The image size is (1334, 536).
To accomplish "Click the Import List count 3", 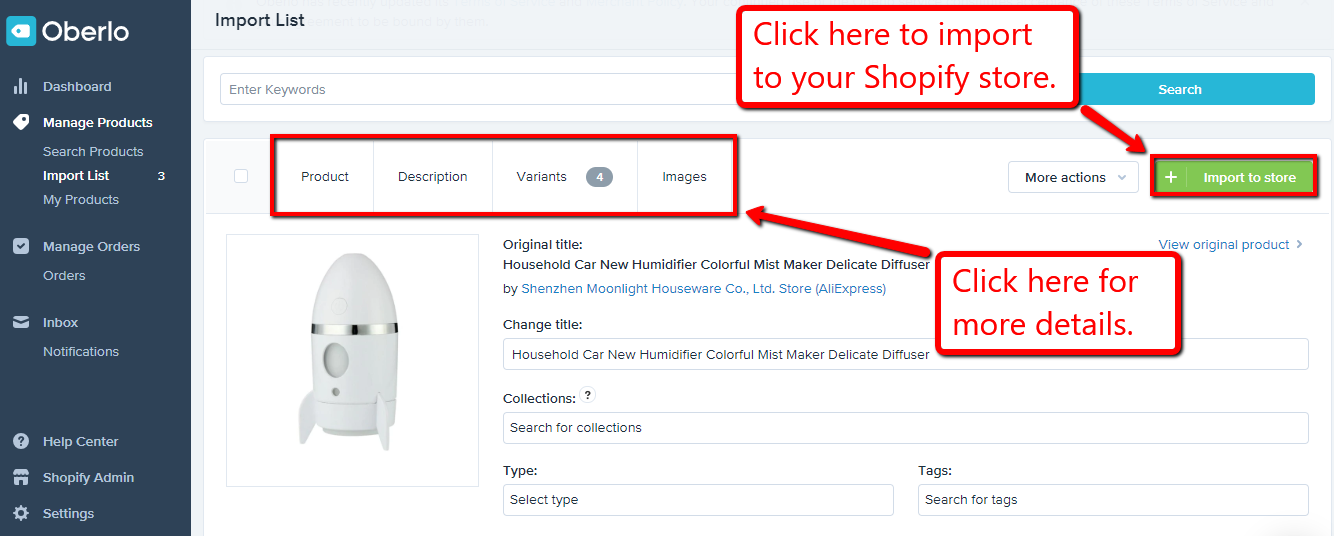I will click(161, 176).
